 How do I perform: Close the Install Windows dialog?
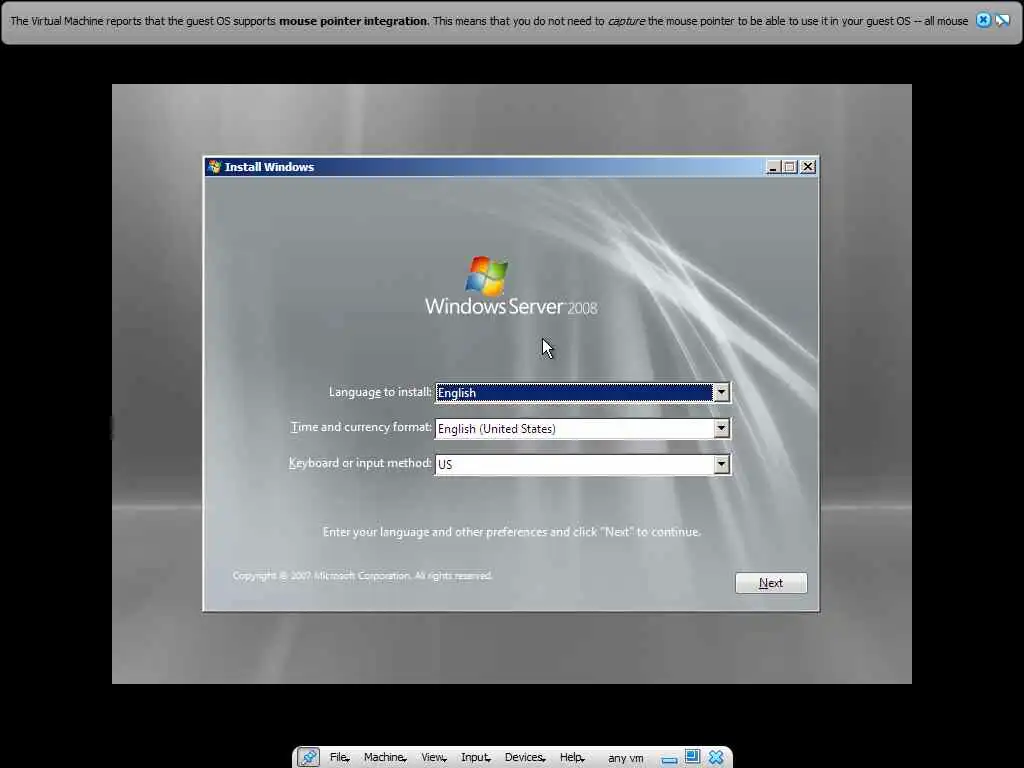point(808,167)
